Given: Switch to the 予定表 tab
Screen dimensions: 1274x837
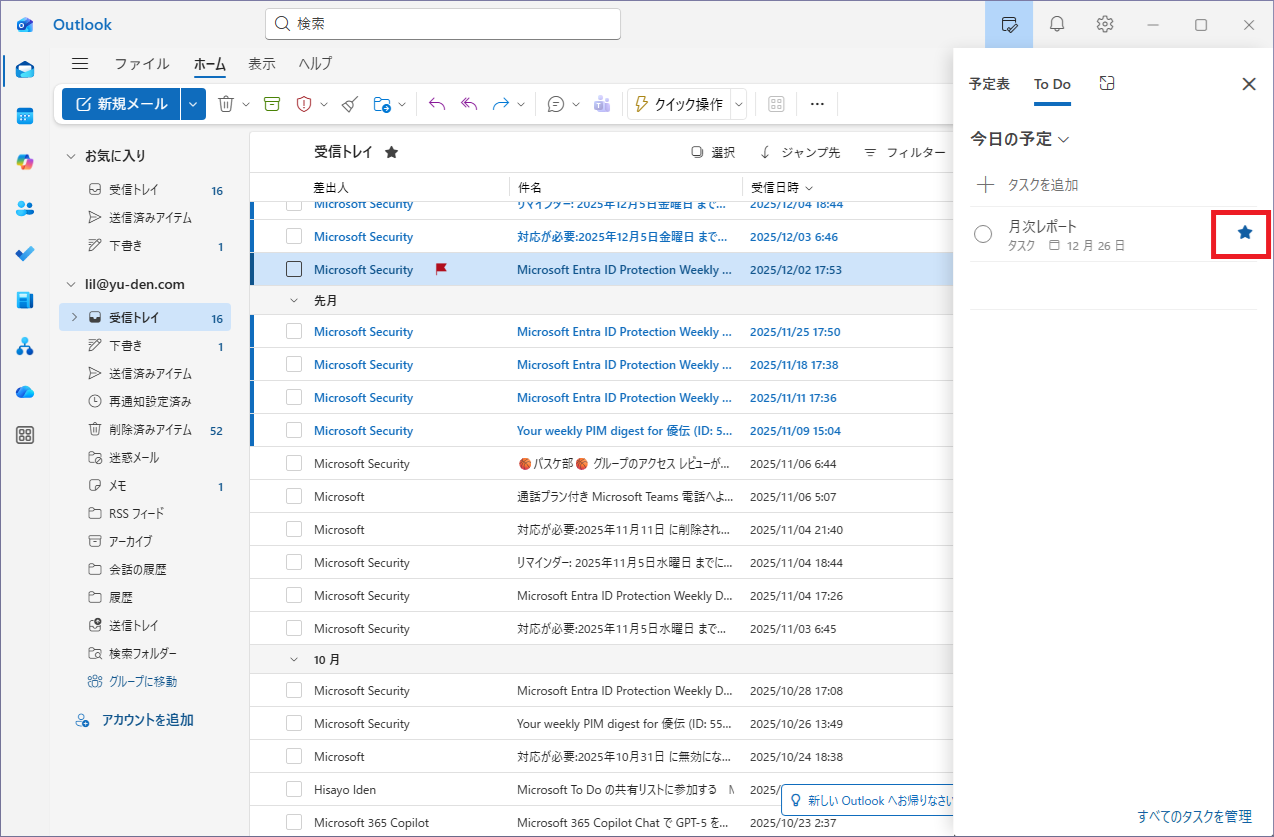Looking at the screenshot, I should tap(989, 84).
